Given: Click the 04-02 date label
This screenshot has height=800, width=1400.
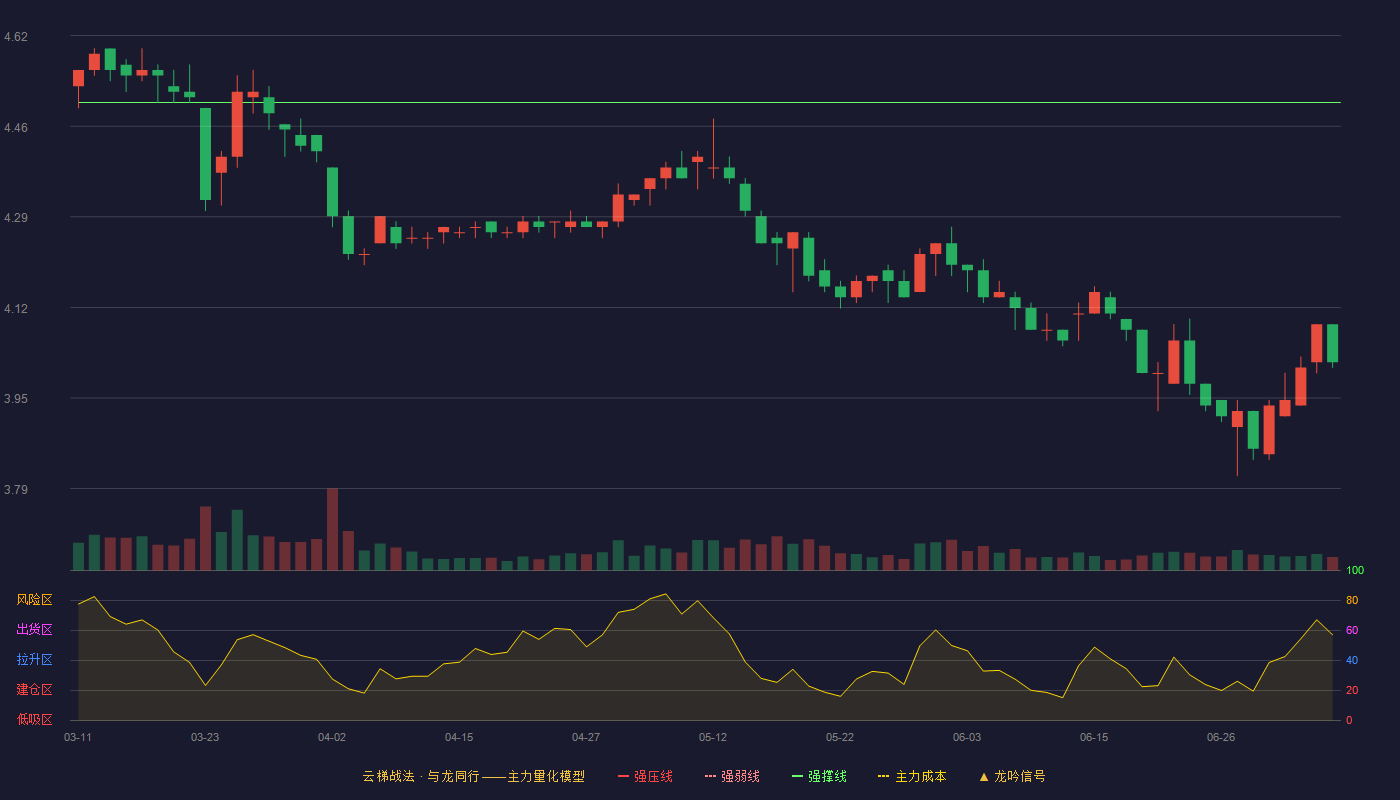Looking at the screenshot, I should pyautogui.click(x=332, y=737).
